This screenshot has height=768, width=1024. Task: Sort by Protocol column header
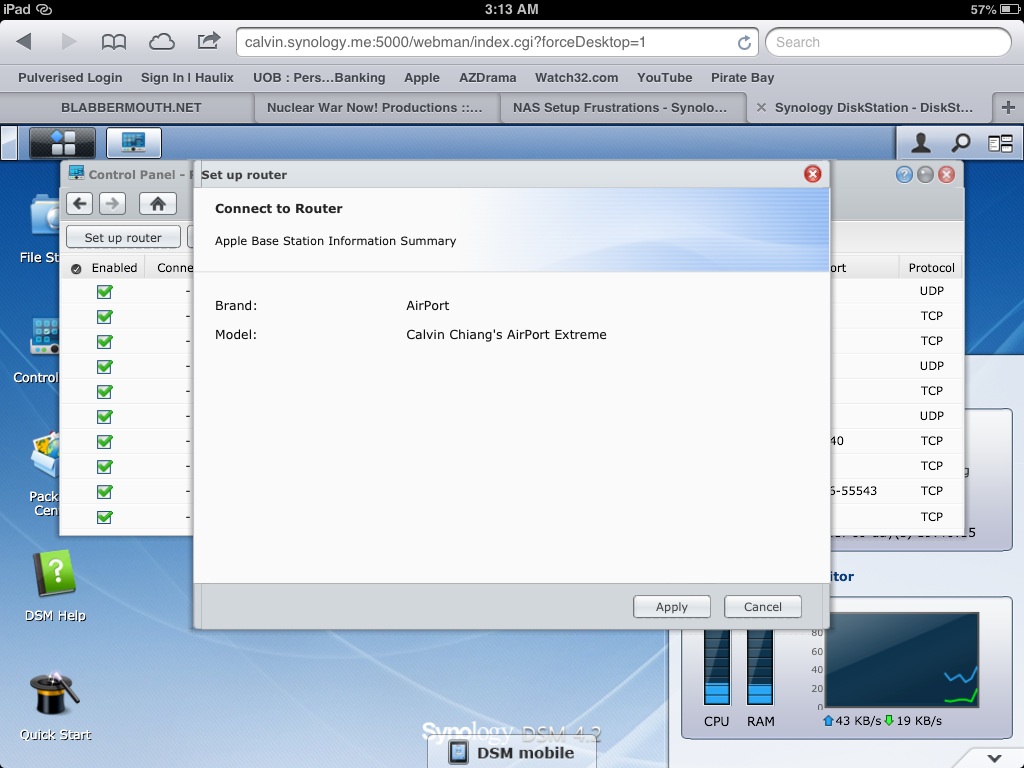[931, 268]
